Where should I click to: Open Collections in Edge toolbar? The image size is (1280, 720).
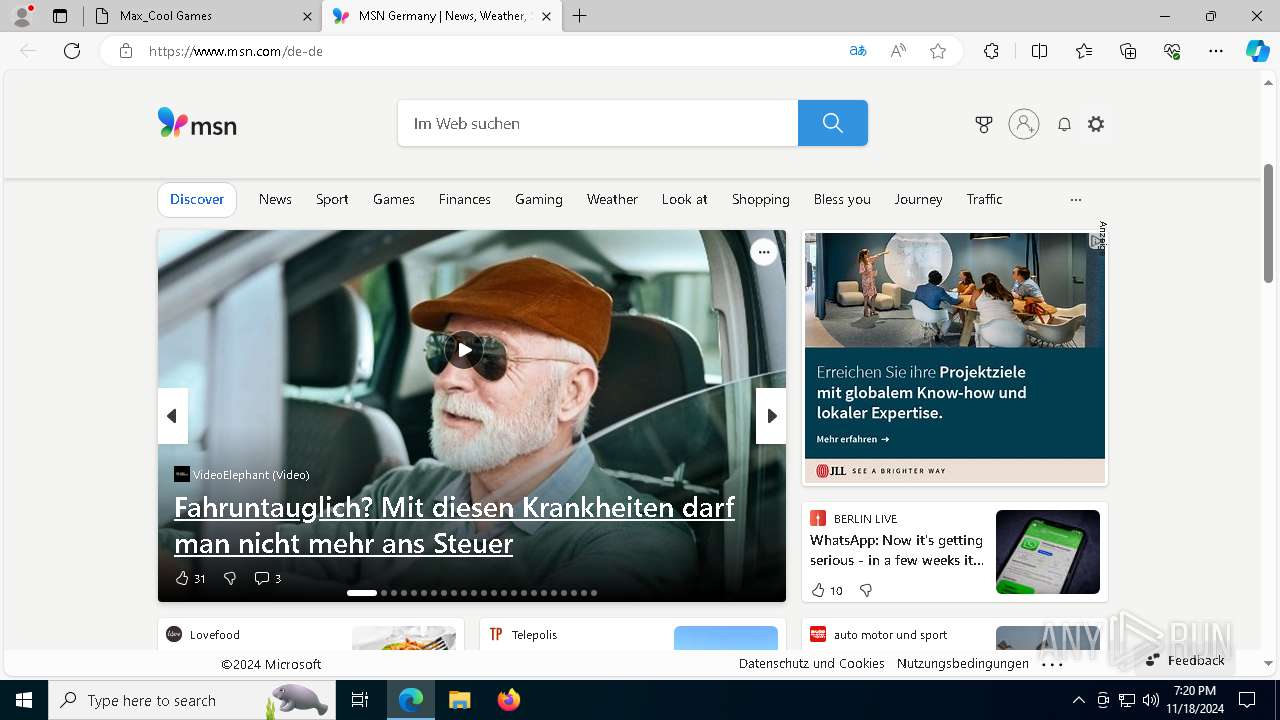point(1128,51)
